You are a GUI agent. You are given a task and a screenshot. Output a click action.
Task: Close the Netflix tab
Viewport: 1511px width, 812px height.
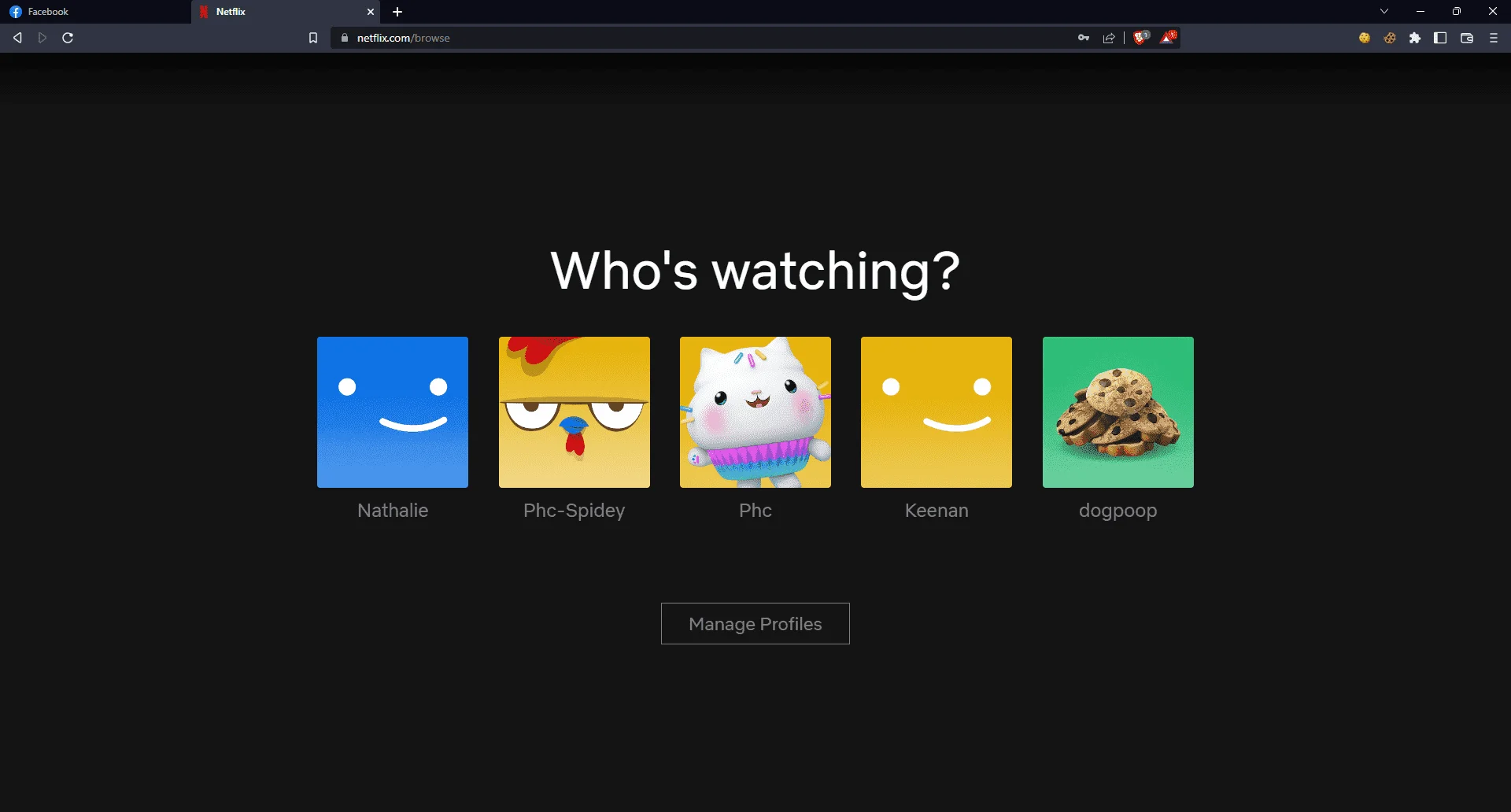coord(371,12)
